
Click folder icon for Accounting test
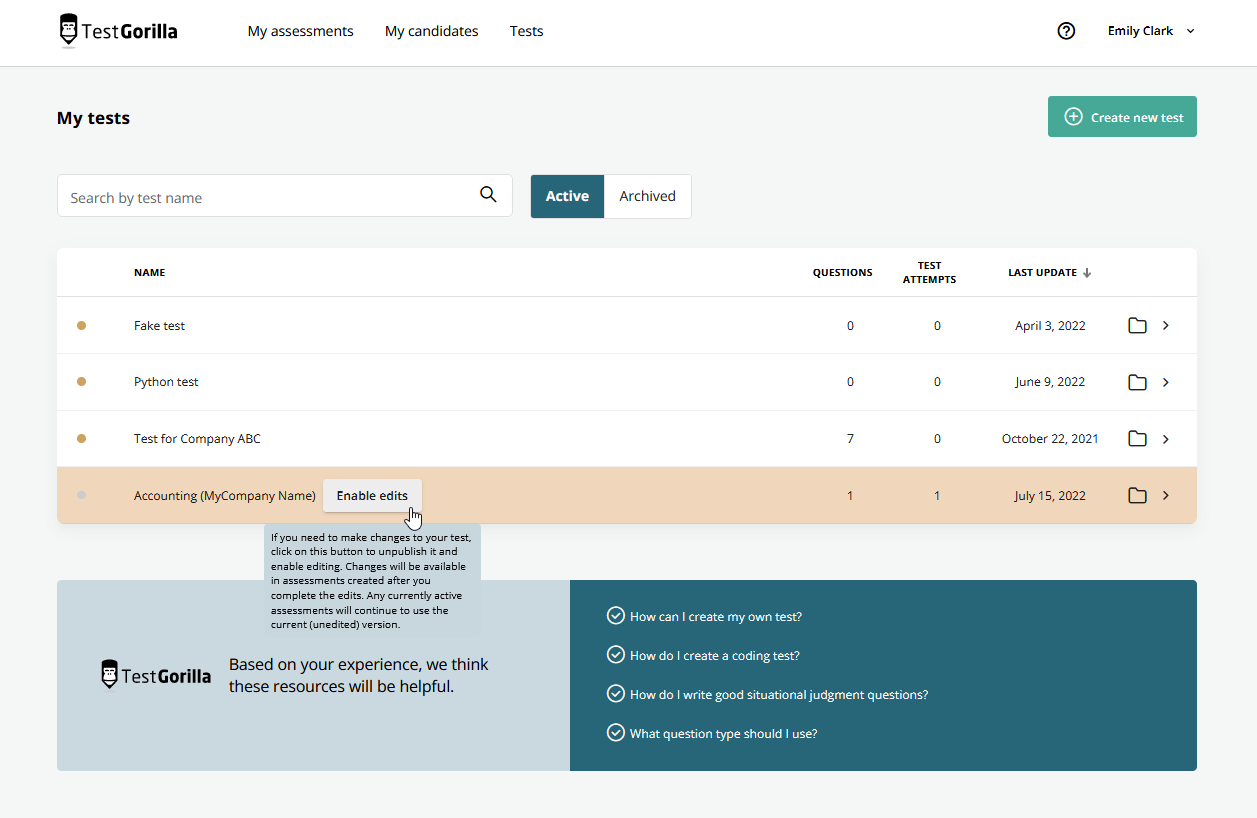click(x=1137, y=495)
